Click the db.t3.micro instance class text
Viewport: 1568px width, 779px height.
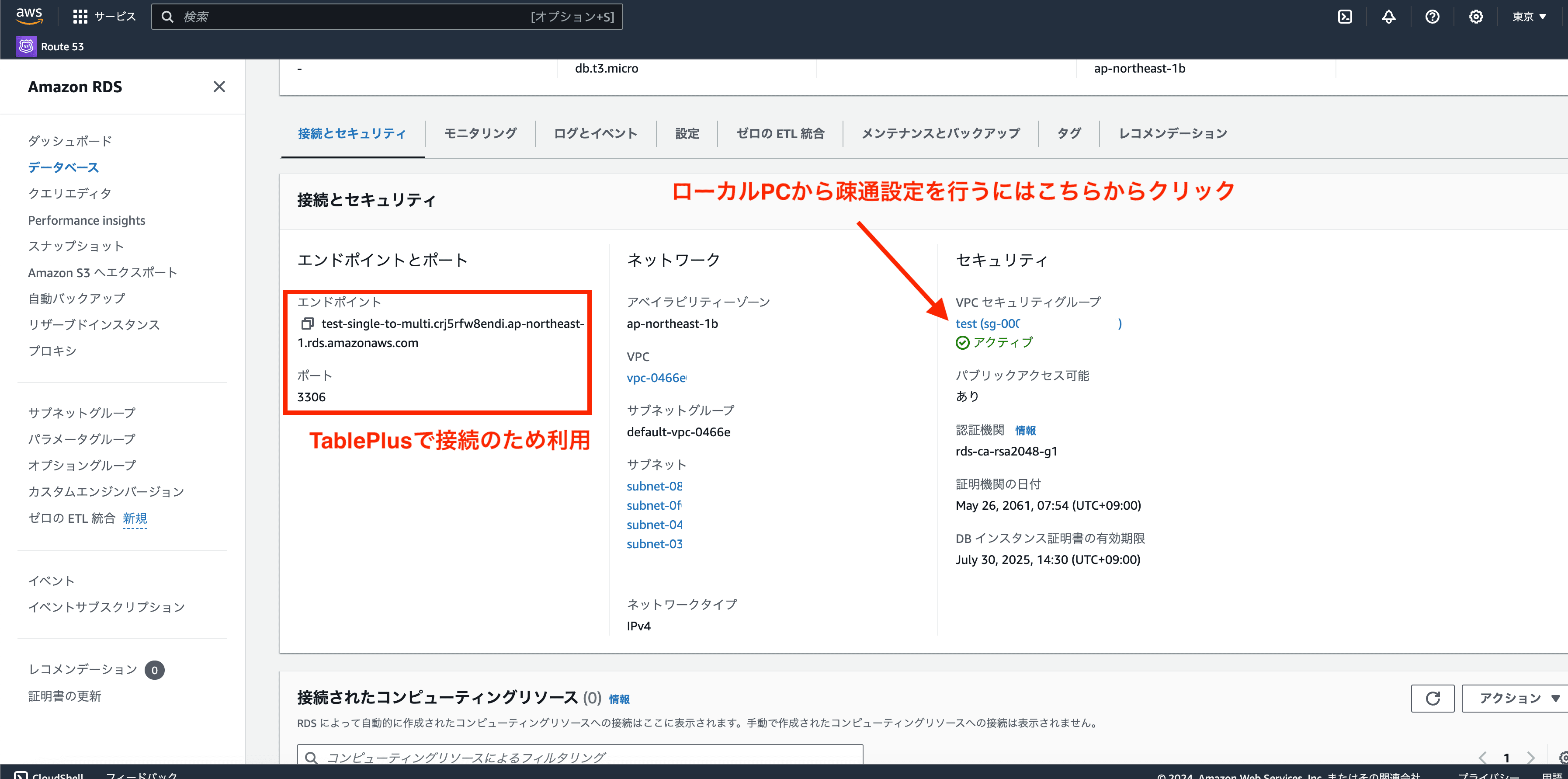(607, 68)
